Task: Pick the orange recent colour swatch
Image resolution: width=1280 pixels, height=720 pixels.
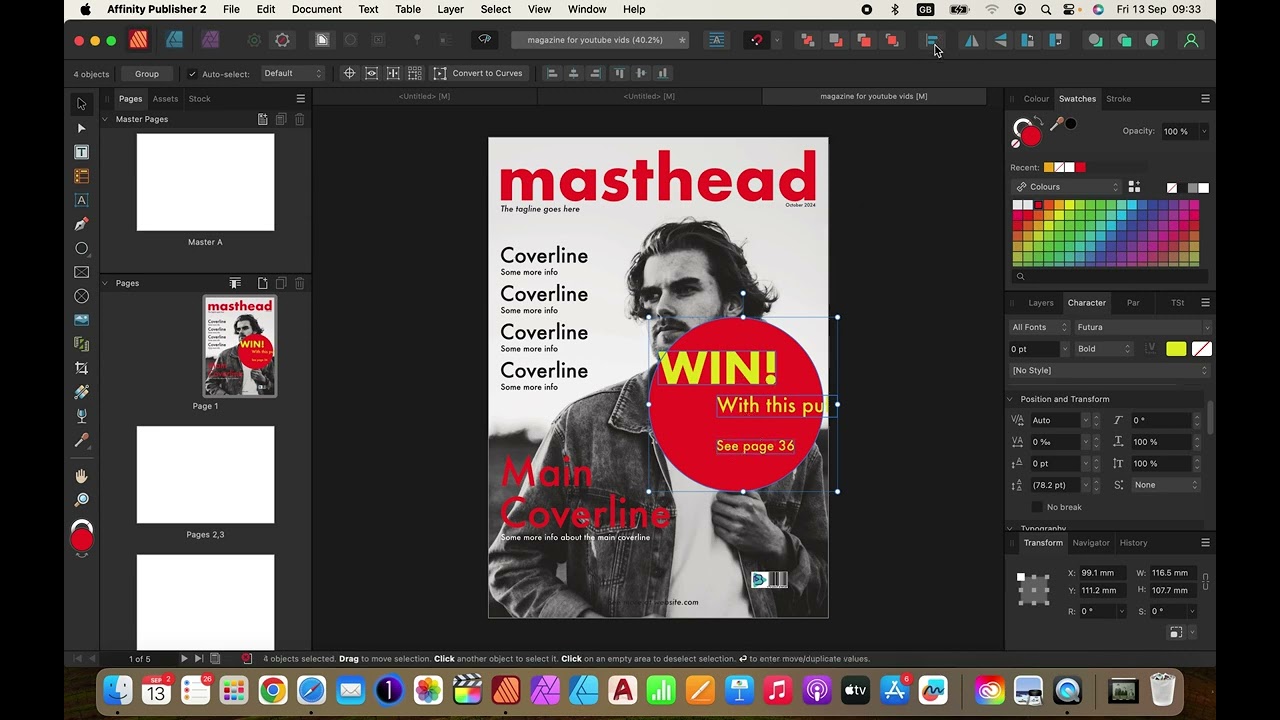Action: pyautogui.click(x=1048, y=168)
